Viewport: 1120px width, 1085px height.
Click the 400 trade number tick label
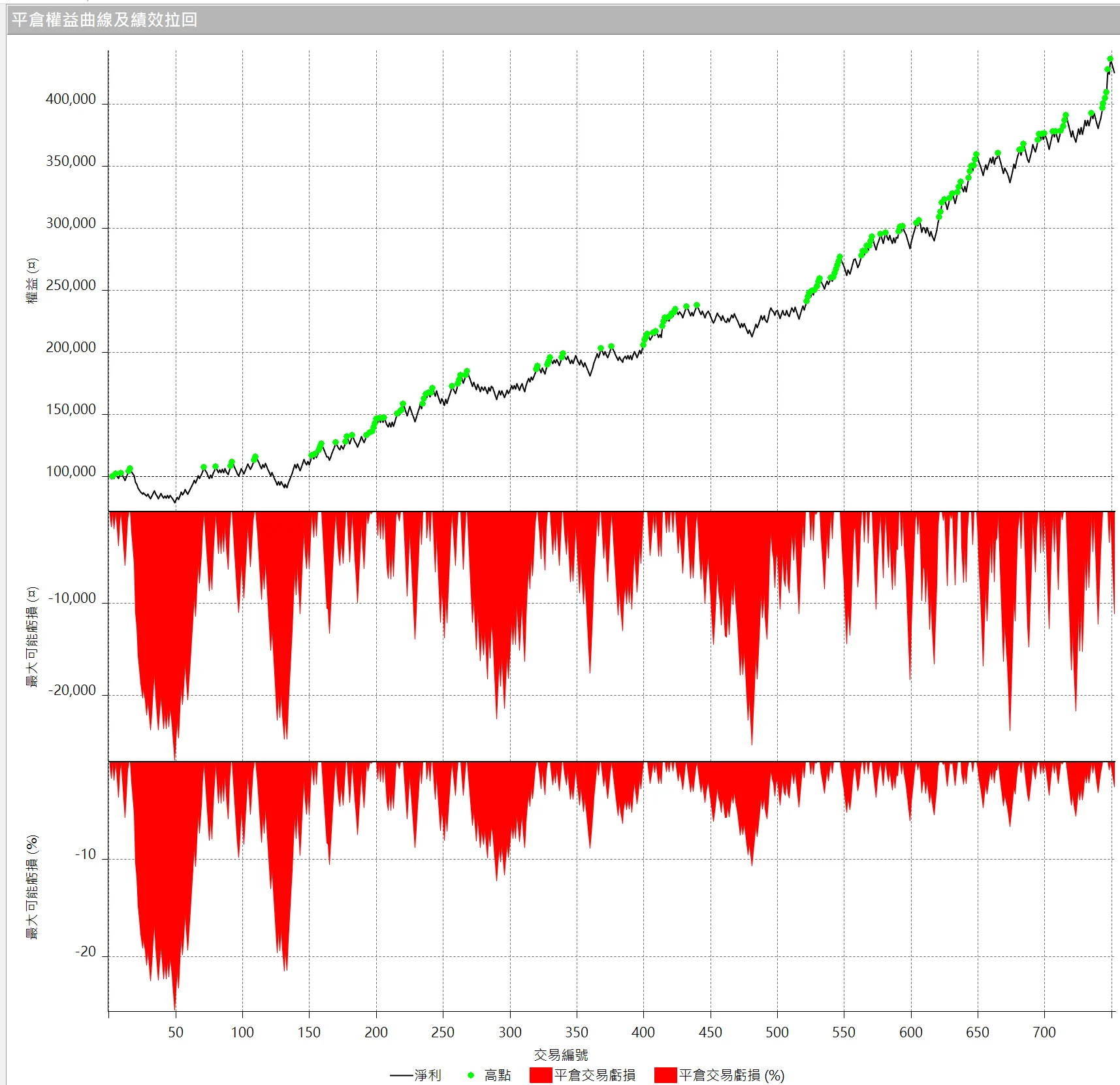click(x=643, y=1032)
